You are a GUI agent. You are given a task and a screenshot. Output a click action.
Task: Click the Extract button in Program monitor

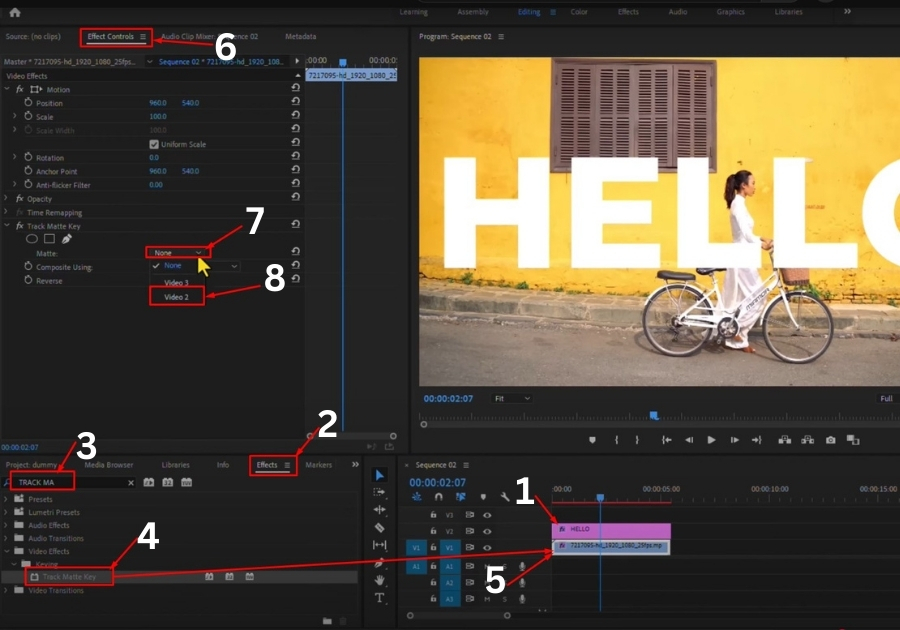click(808, 440)
